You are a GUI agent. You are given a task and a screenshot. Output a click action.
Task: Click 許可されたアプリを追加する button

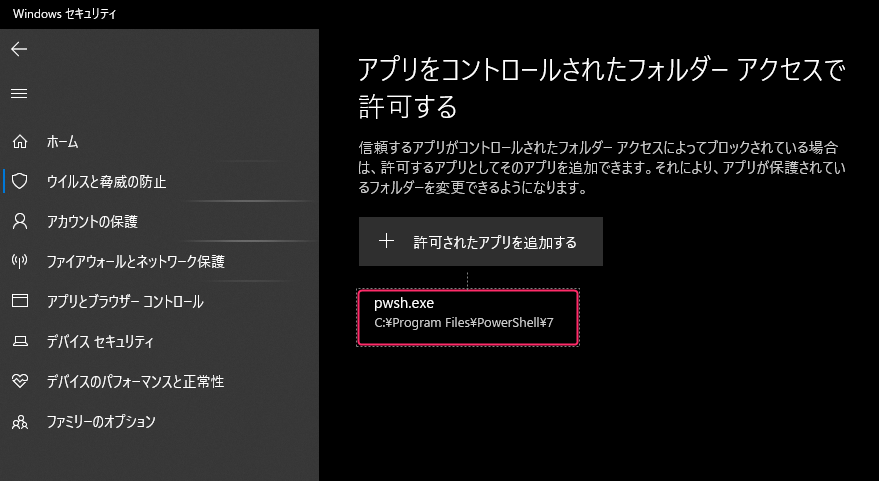(x=480, y=242)
